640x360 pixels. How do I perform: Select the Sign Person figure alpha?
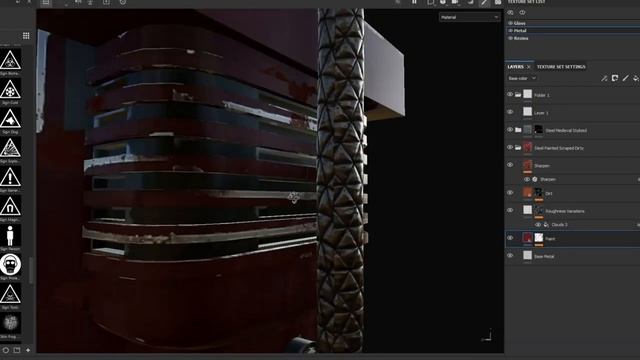[10, 236]
